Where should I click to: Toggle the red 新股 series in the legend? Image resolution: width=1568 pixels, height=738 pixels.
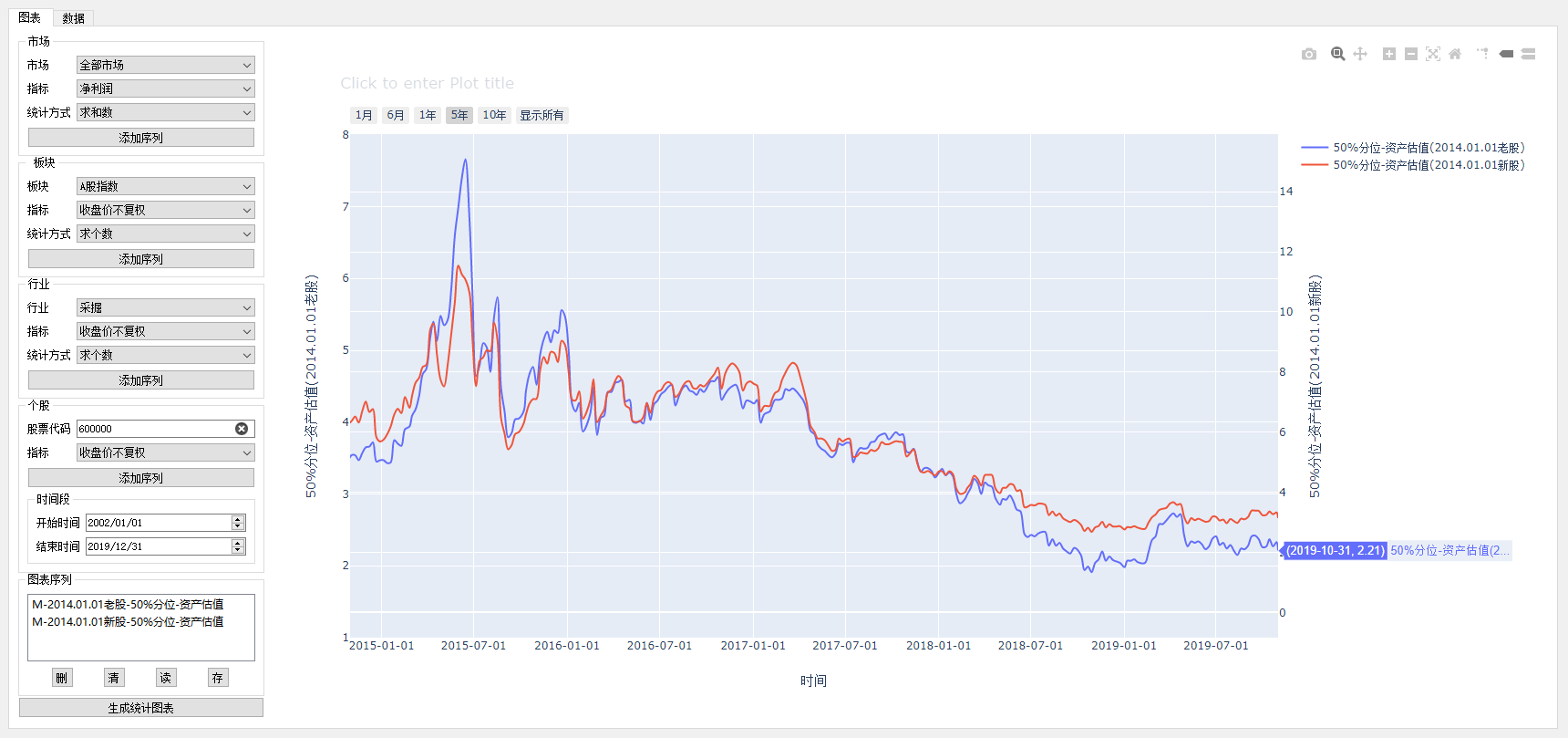1428,165
